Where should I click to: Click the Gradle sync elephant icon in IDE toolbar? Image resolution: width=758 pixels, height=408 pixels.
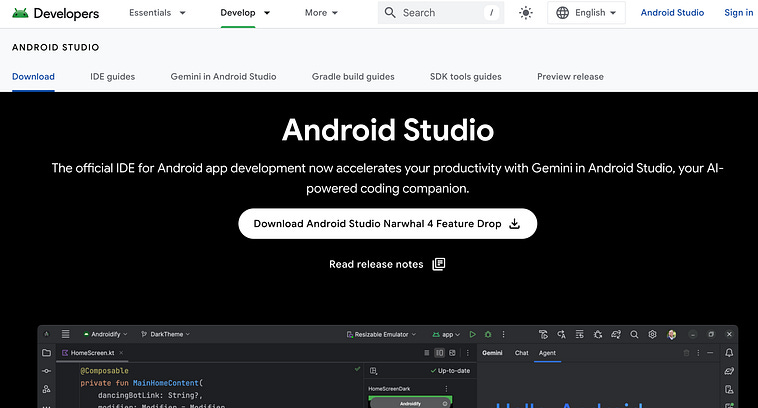click(616, 334)
